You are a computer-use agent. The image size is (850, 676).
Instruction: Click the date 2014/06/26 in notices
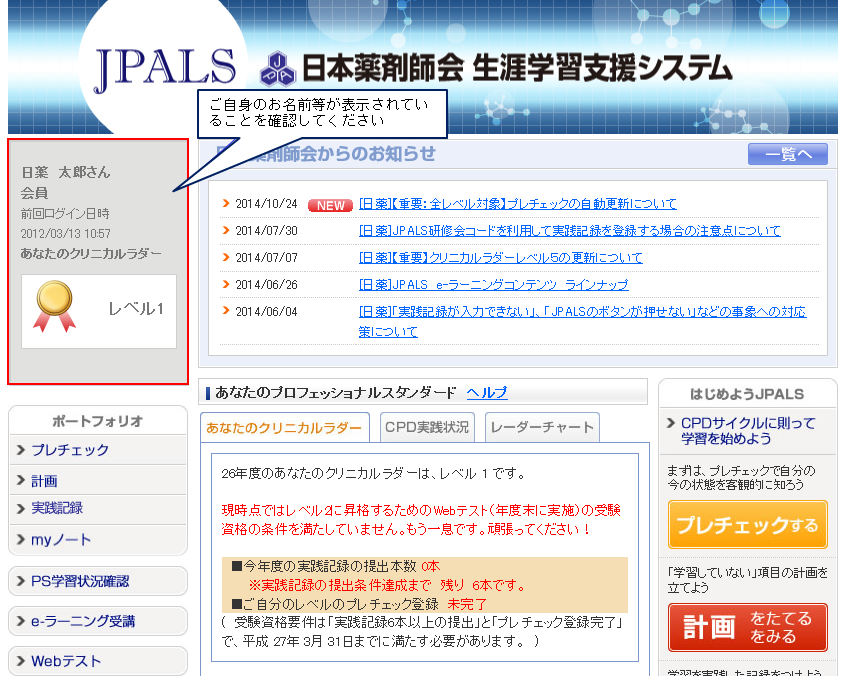click(266, 285)
